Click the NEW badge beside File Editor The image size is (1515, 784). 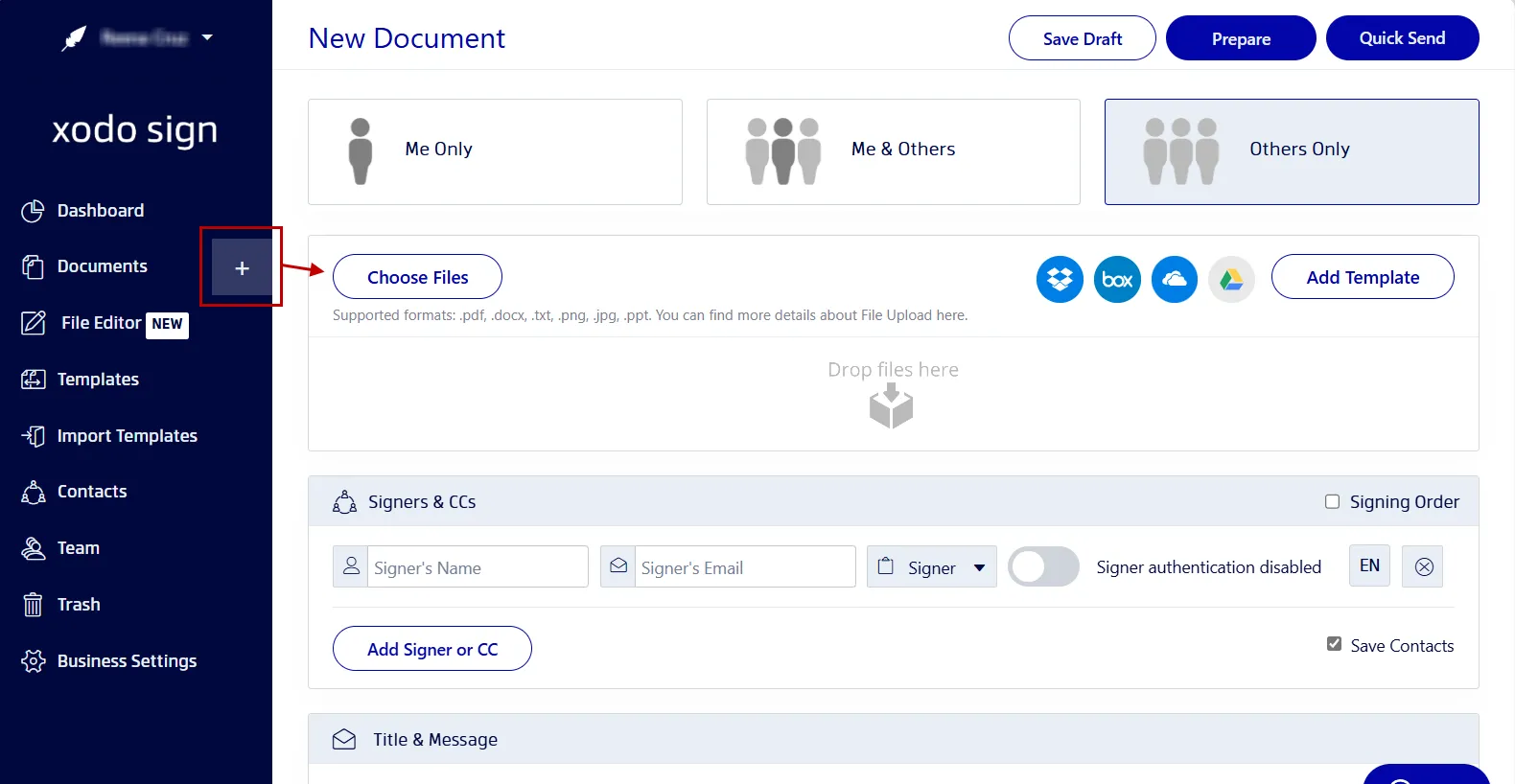[x=167, y=325]
